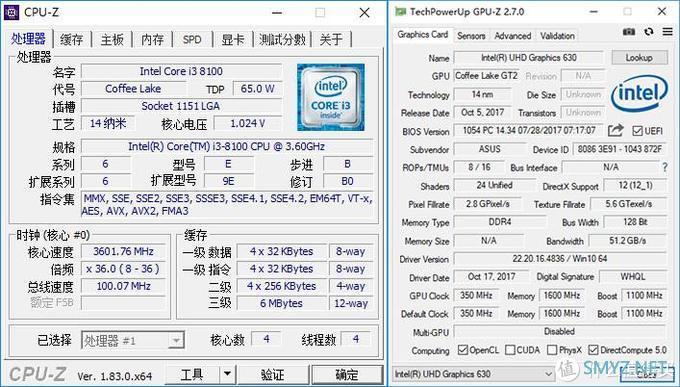
Task: Click the 核心电压 value 1.024 V
Action: coord(248,123)
